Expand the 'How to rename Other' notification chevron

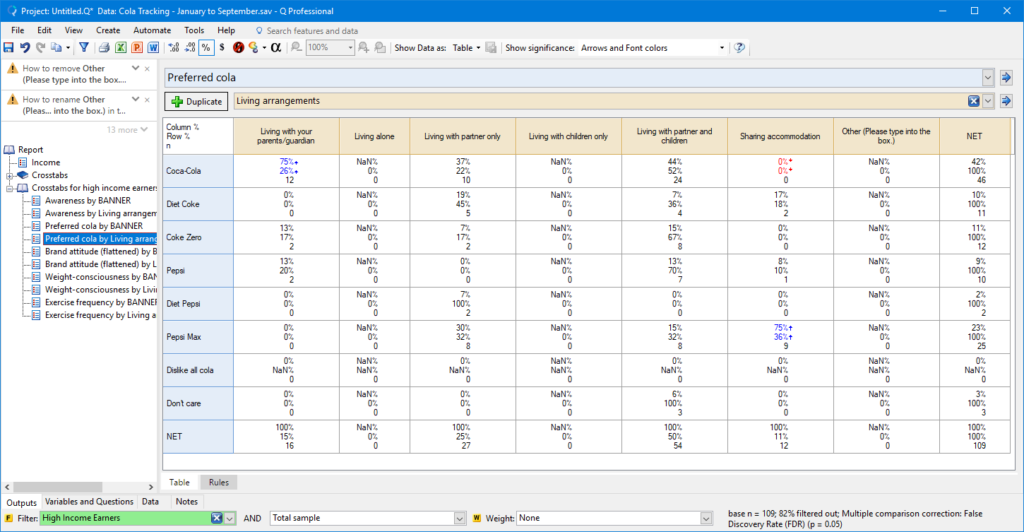pyautogui.click(x=135, y=99)
